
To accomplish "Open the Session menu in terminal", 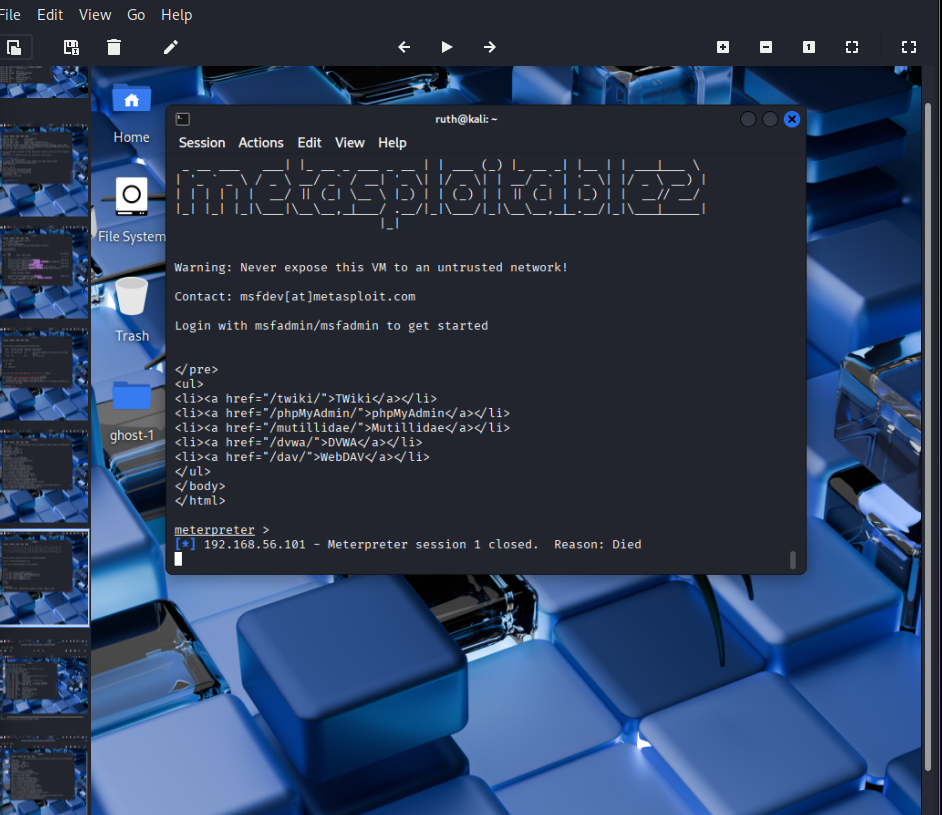I will (202, 142).
